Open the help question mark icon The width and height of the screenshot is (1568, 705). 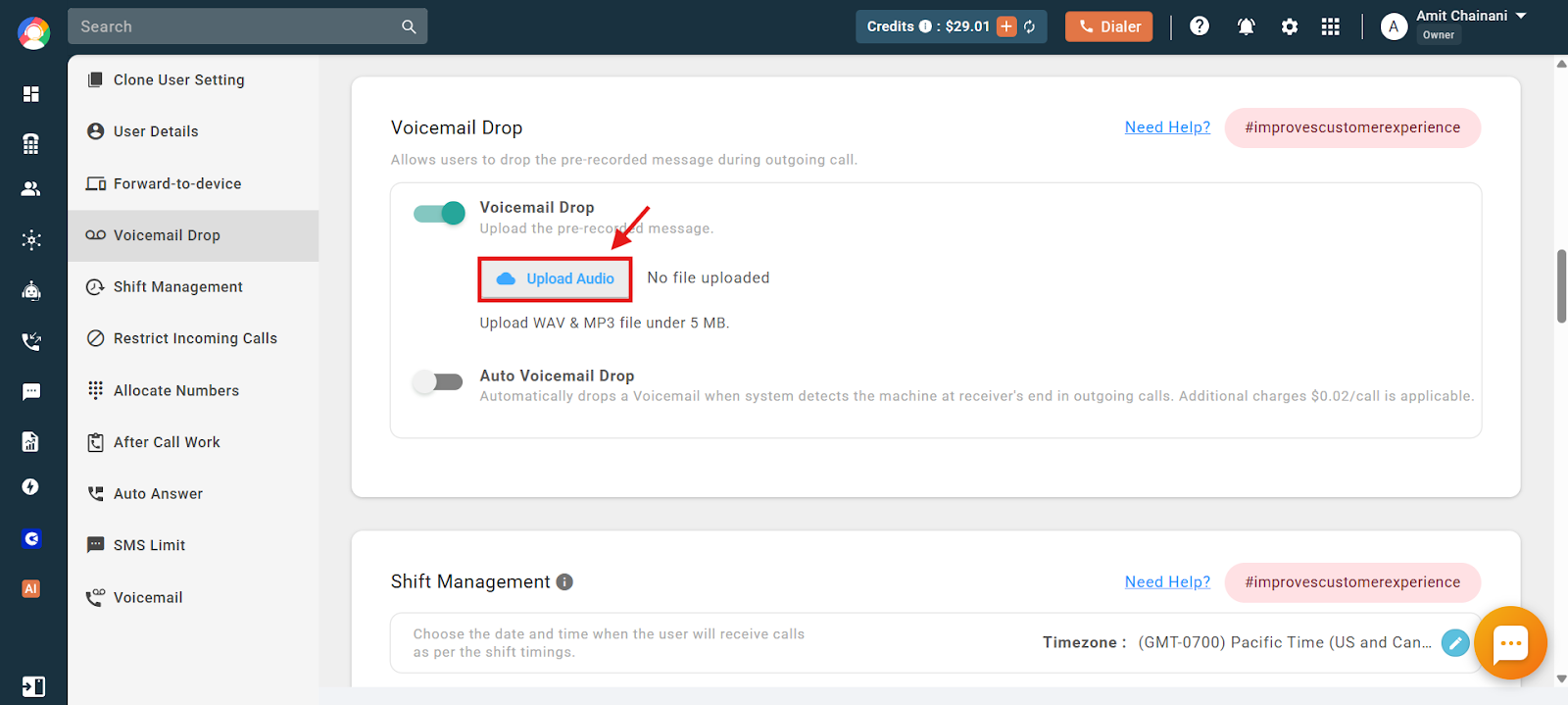1200,26
